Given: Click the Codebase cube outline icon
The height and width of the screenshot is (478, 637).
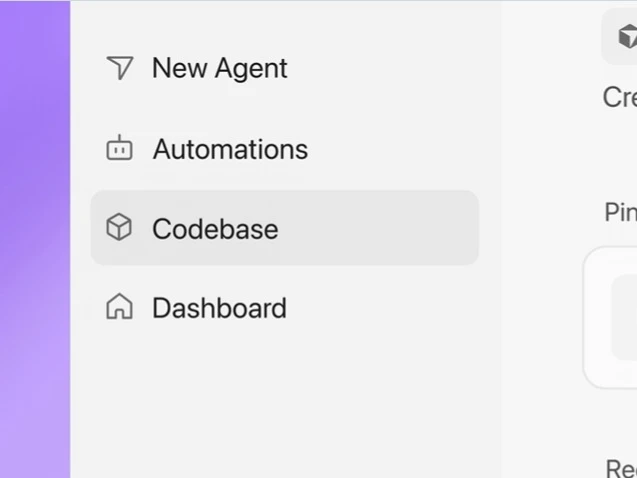Looking at the screenshot, I should [x=119, y=227].
